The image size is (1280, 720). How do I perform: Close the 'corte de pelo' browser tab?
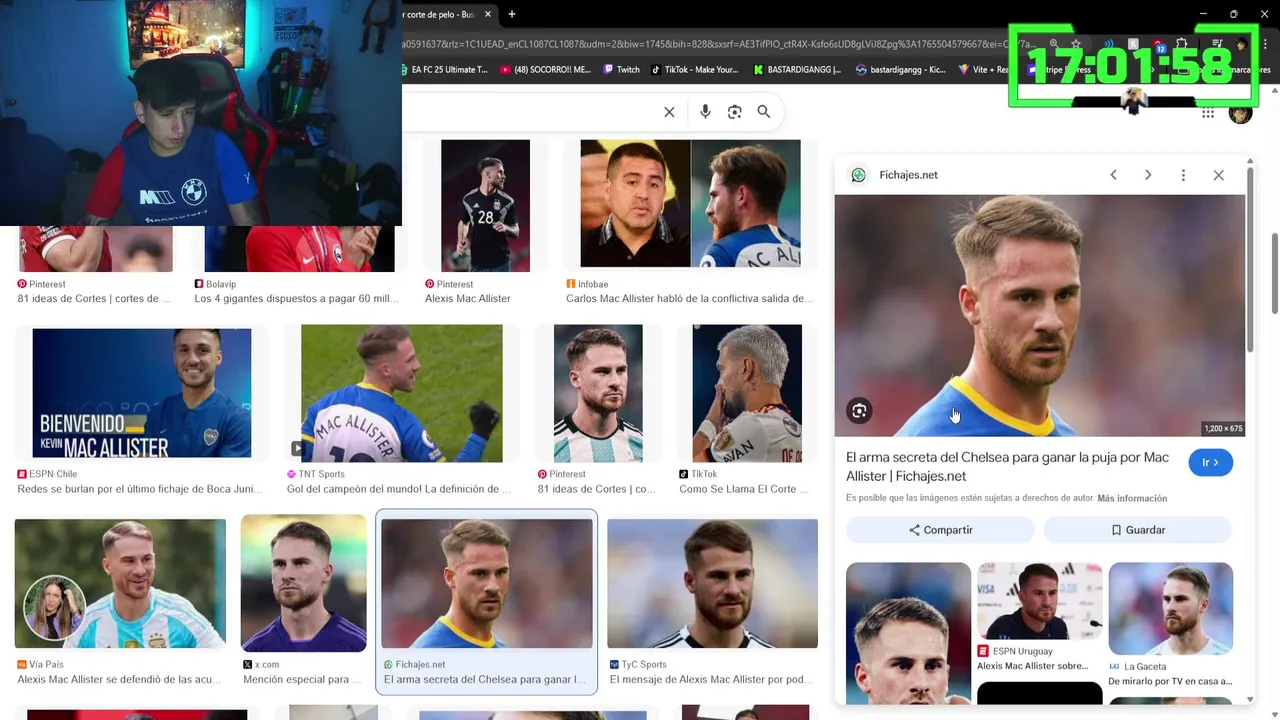(488, 14)
